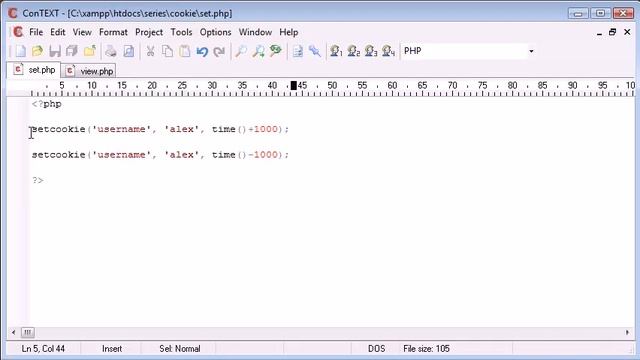
Task: Click the ConTEXT icon in menu bar
Action: pos(18,32)
